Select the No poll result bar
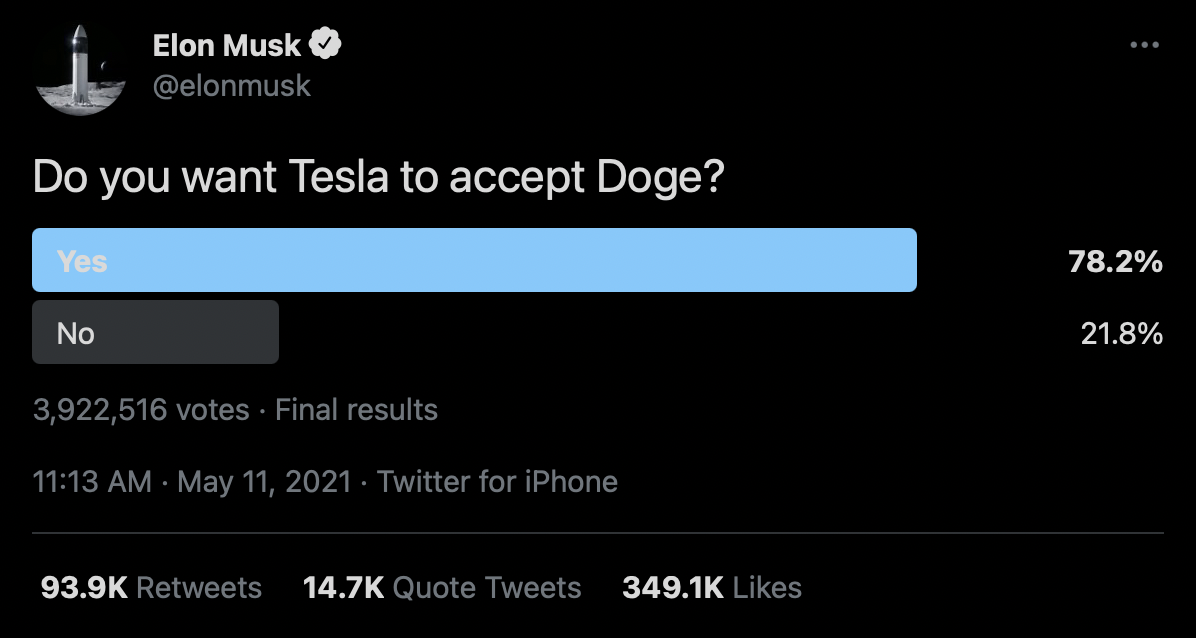 coord(597,332)
